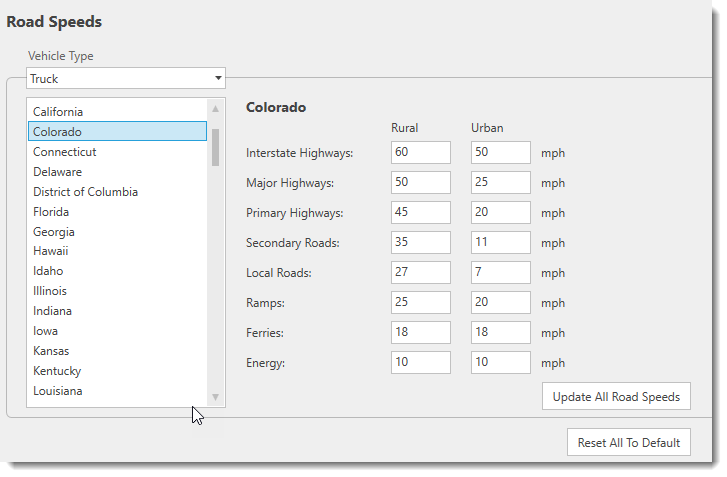Click Update All Road Speeds button

click(616, 396)
